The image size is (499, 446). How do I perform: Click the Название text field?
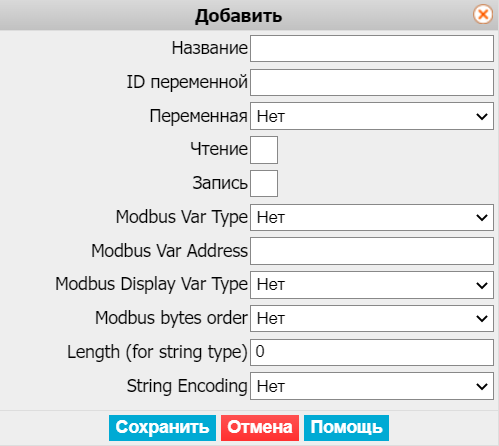point(372,49)
